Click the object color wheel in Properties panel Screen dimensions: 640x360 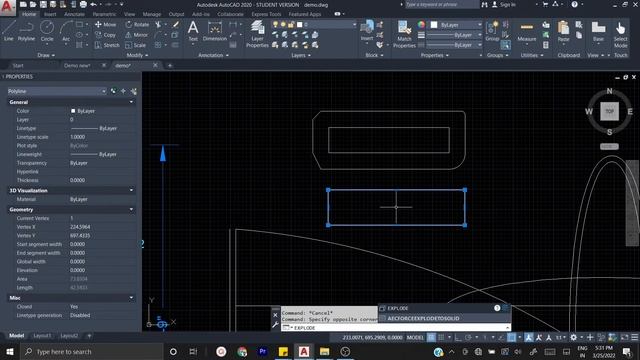pyautogui.click(x=421, y=25)
